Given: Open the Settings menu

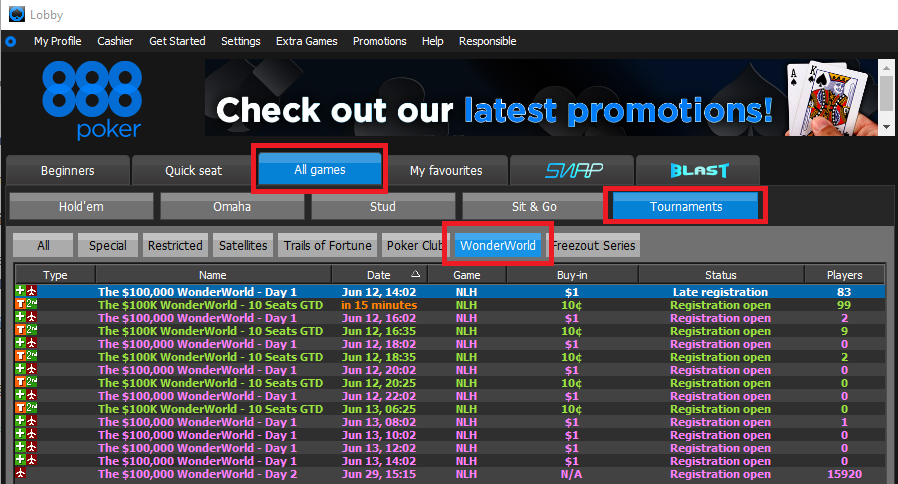Looking at the screenshot, I should [x=241, y=41].
